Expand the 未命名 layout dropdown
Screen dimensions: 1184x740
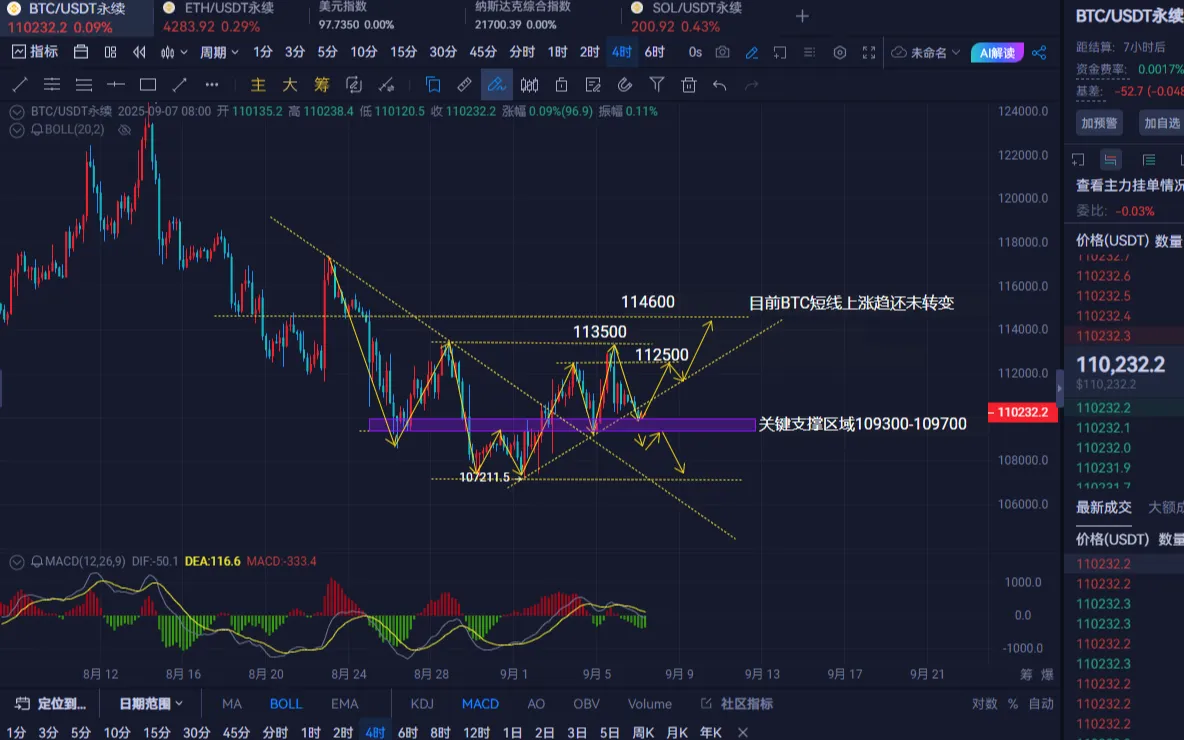(x=926, y=52)
